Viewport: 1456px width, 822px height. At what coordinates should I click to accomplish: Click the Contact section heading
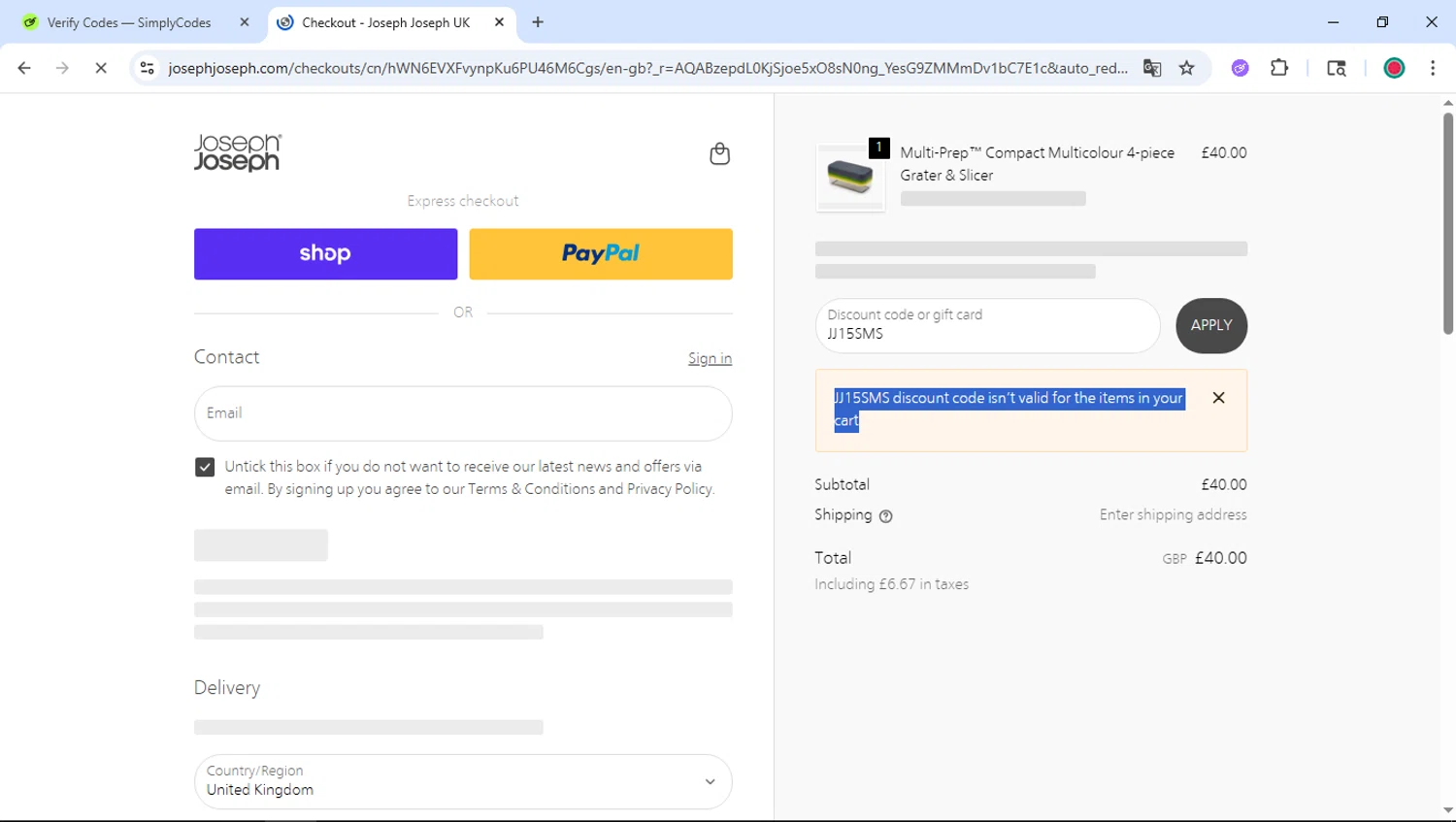click(226, 357)
